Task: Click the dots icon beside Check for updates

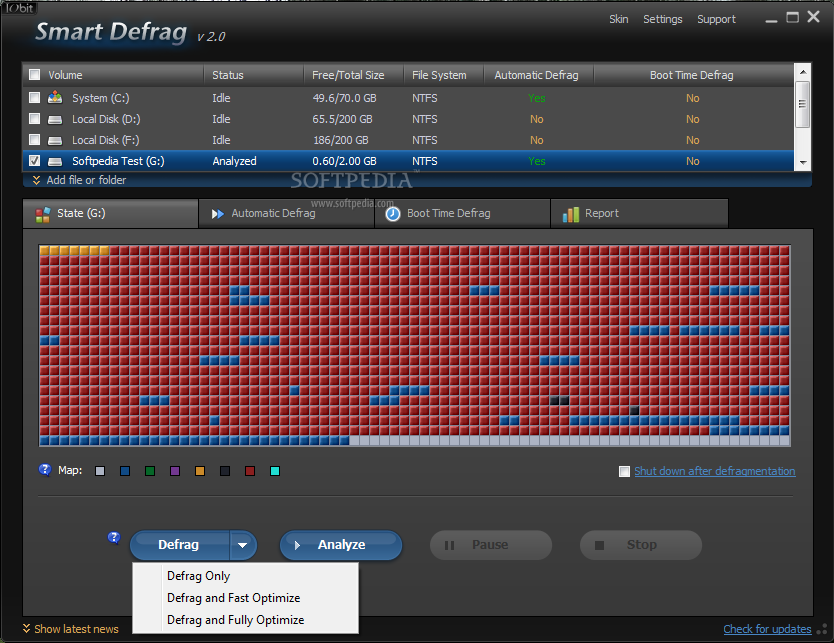Action: [x=822, y=629]
